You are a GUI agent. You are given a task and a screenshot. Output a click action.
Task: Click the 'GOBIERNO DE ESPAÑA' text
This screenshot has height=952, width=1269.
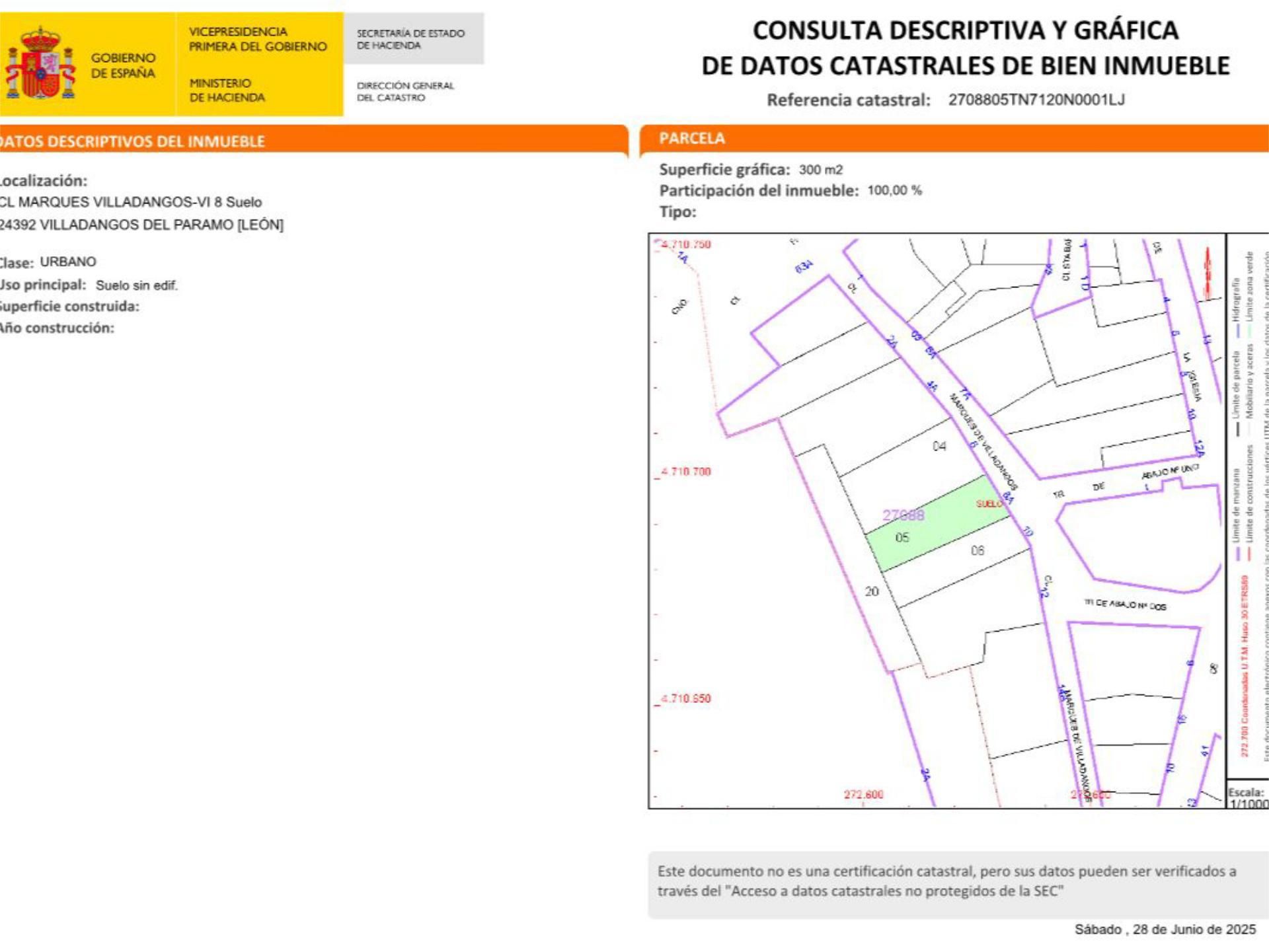[x=123, y=65]
